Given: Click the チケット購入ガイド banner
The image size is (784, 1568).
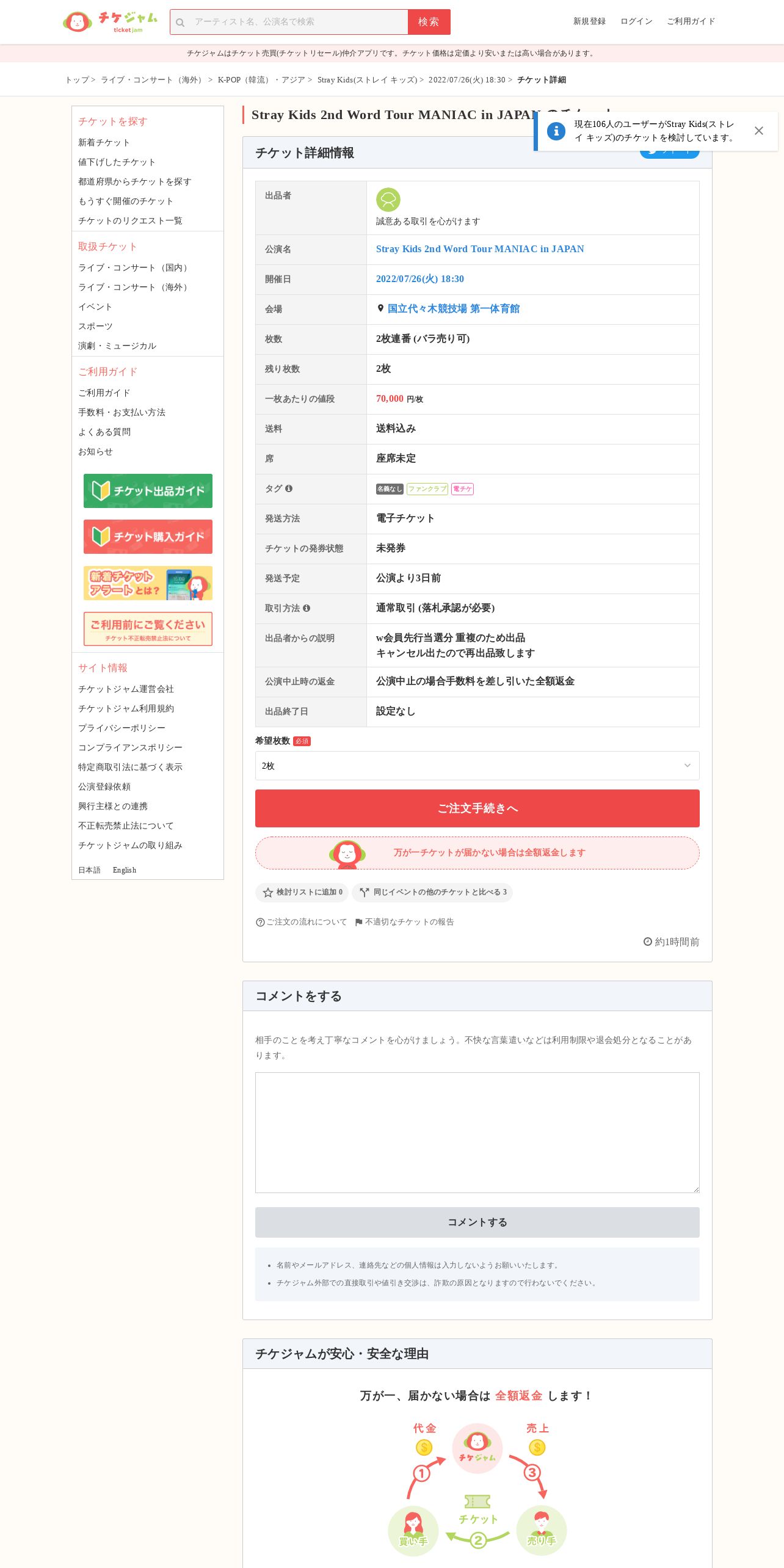Looking at the screenshot, I should click(148, 537).
